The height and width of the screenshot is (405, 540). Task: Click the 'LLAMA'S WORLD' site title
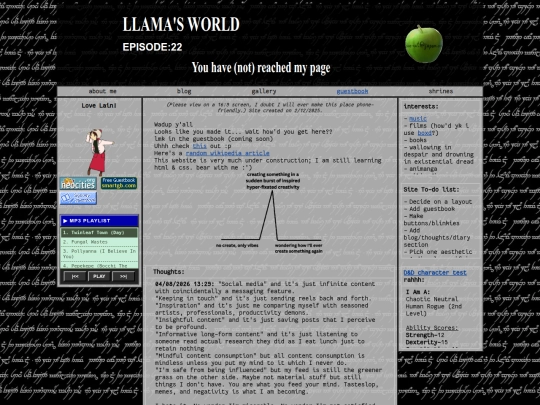tap(181, 24)
